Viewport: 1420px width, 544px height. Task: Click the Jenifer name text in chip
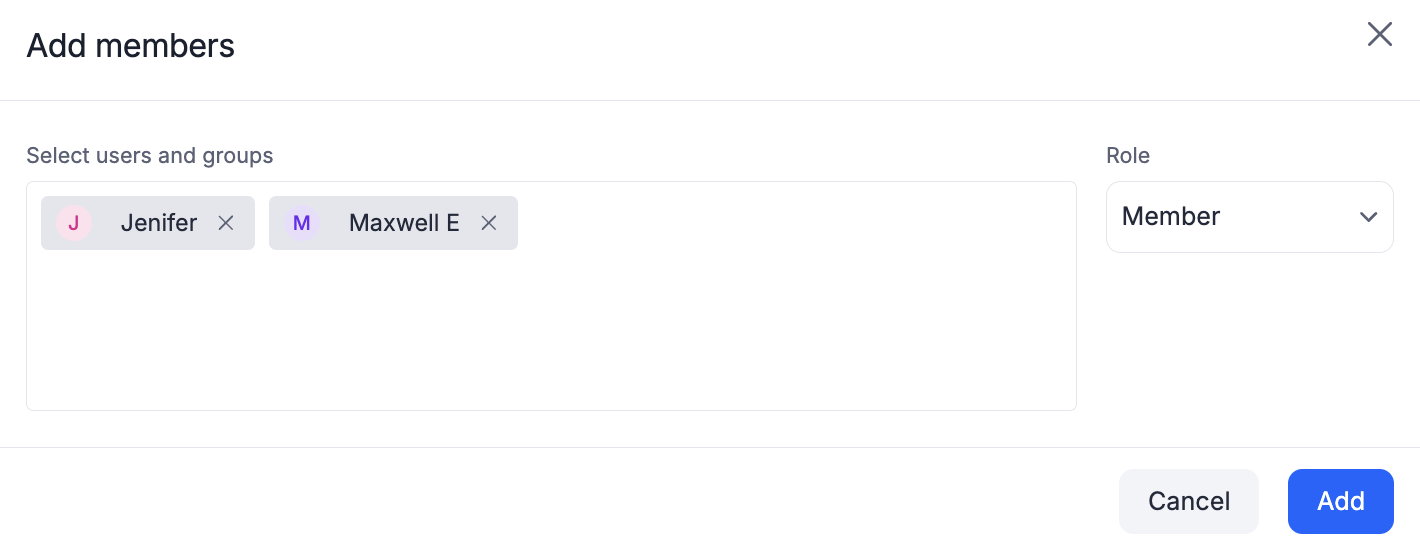(159, 223)
